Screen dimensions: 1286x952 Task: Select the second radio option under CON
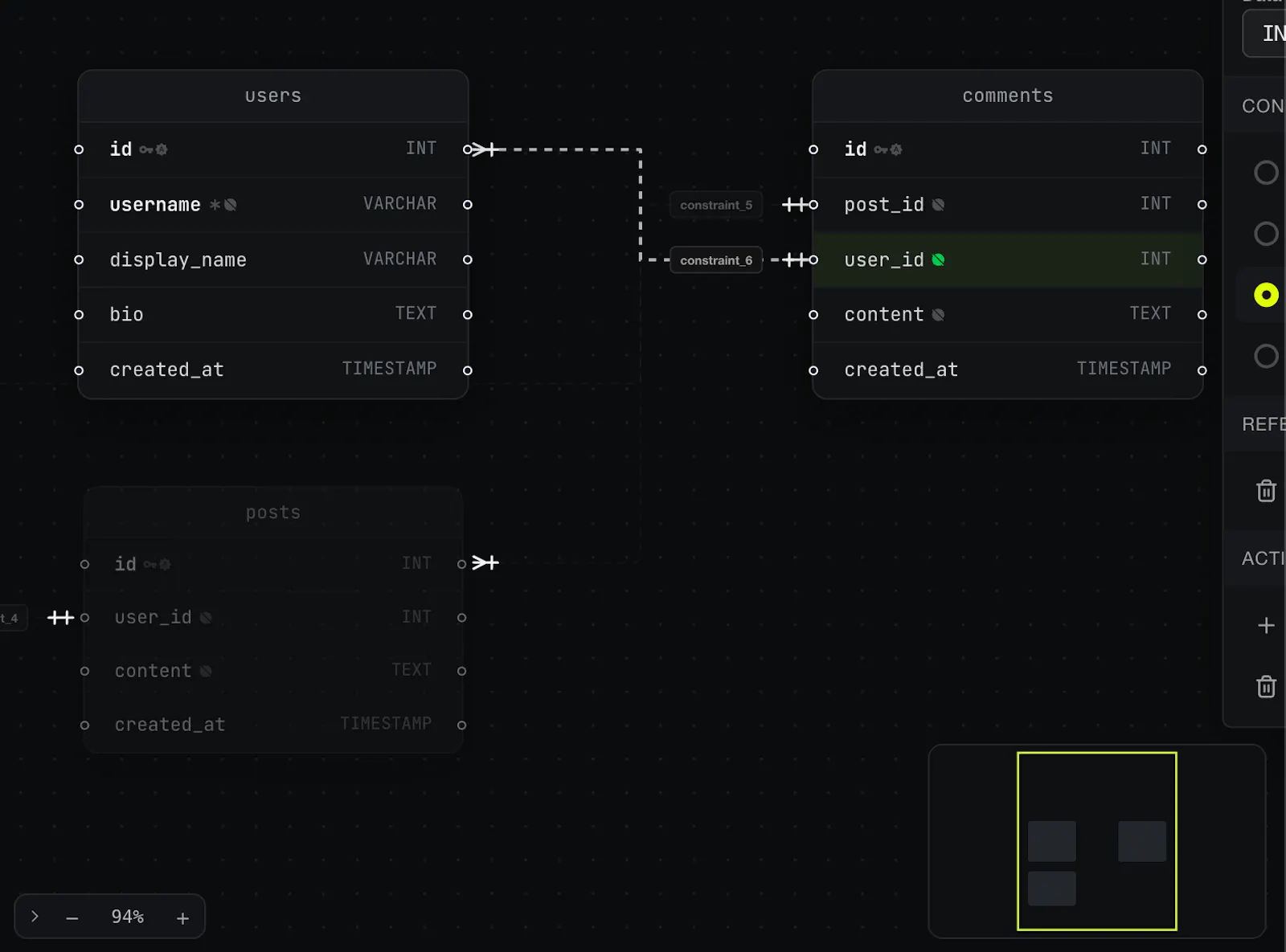1266,234
